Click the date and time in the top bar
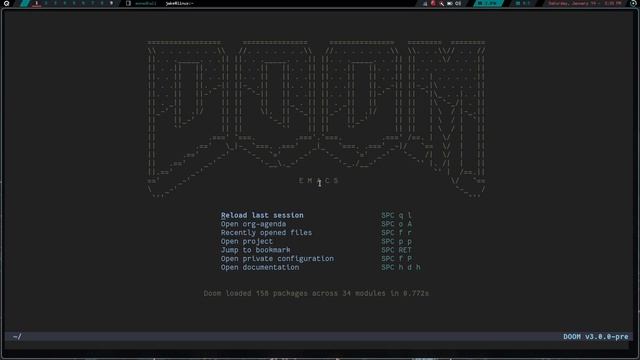The image size is (640, 360). (585, 3)
